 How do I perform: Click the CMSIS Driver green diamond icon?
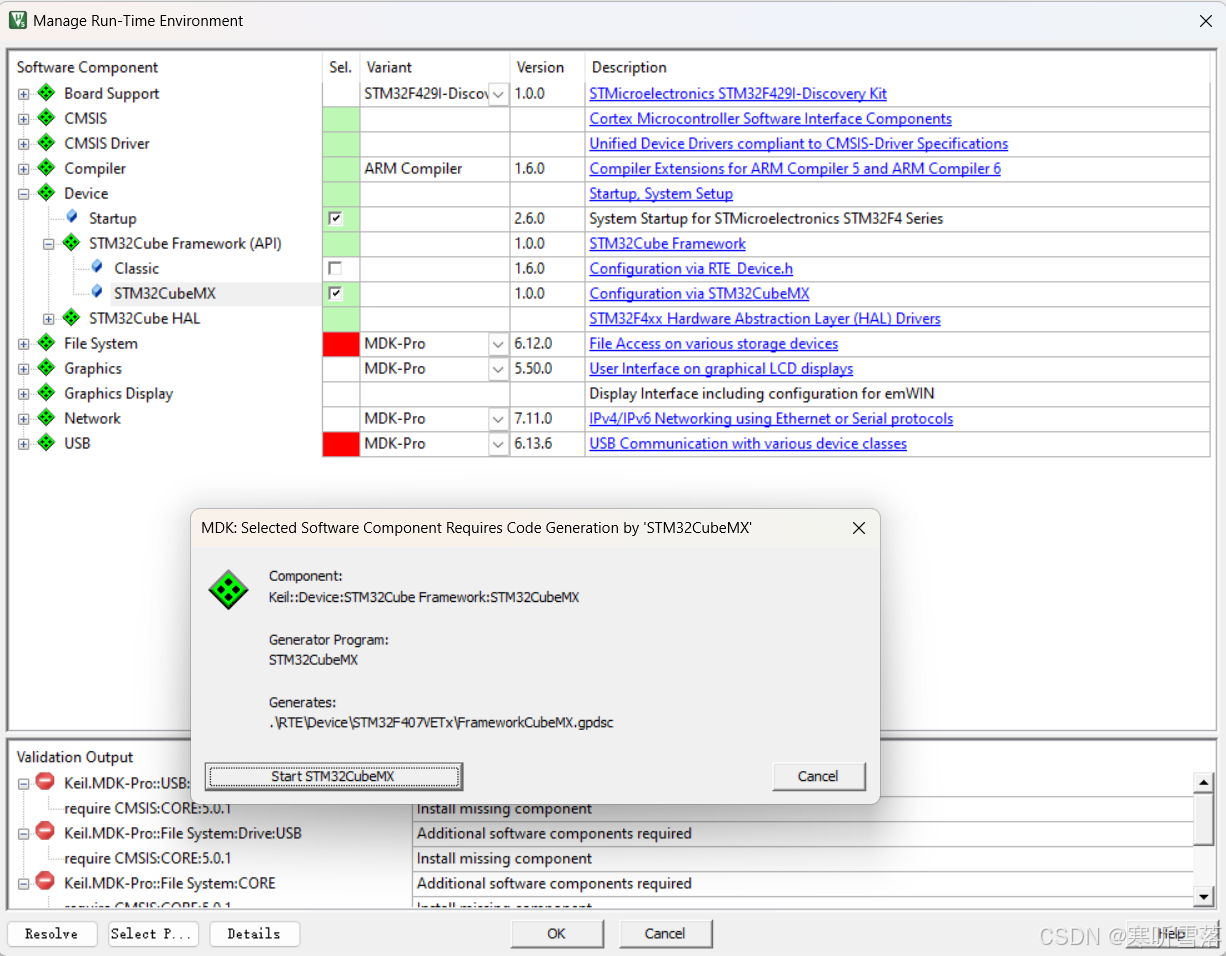click(46, 143)
